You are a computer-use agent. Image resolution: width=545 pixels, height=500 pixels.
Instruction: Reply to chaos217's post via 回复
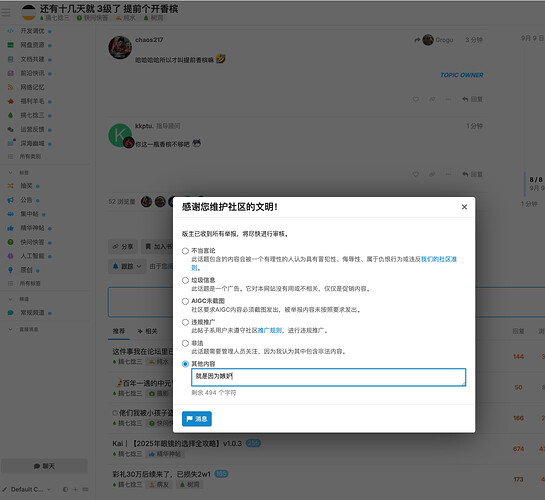point(472,99)
